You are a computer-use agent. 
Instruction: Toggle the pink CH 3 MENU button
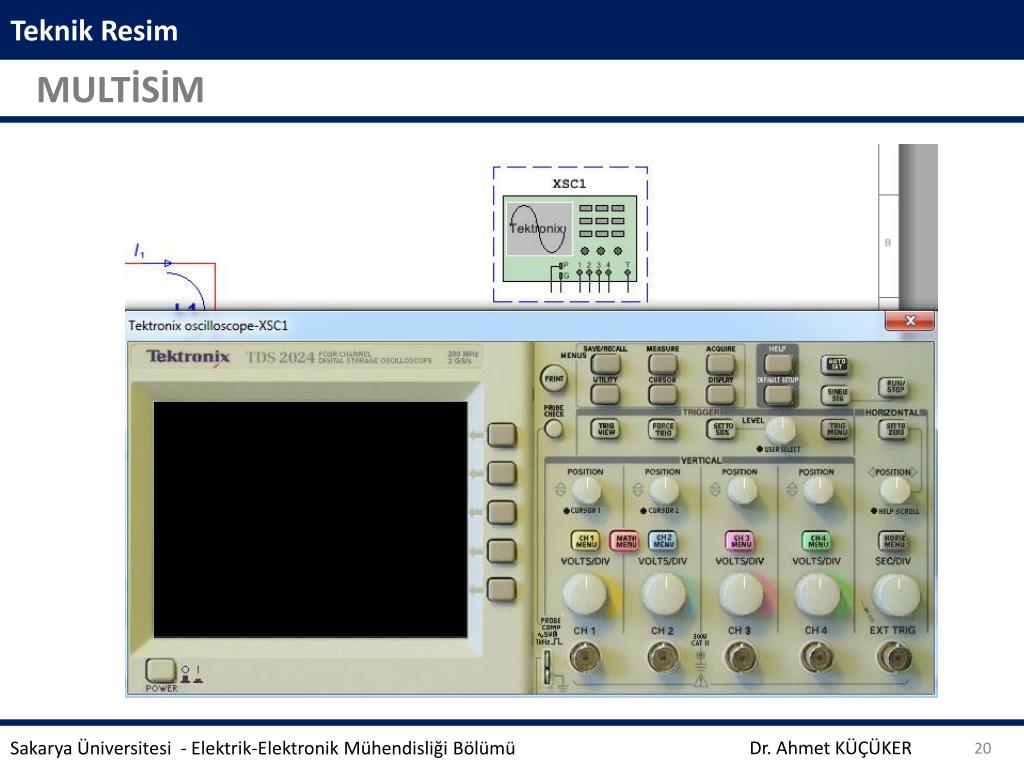click(x=740, y=541)
